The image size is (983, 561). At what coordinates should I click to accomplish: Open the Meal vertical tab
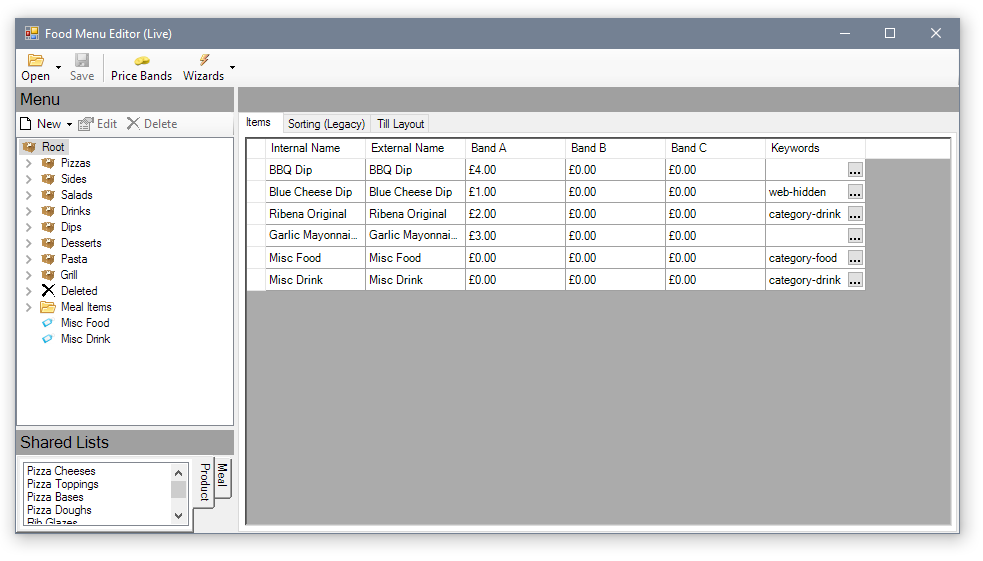[x=222, y=476]
